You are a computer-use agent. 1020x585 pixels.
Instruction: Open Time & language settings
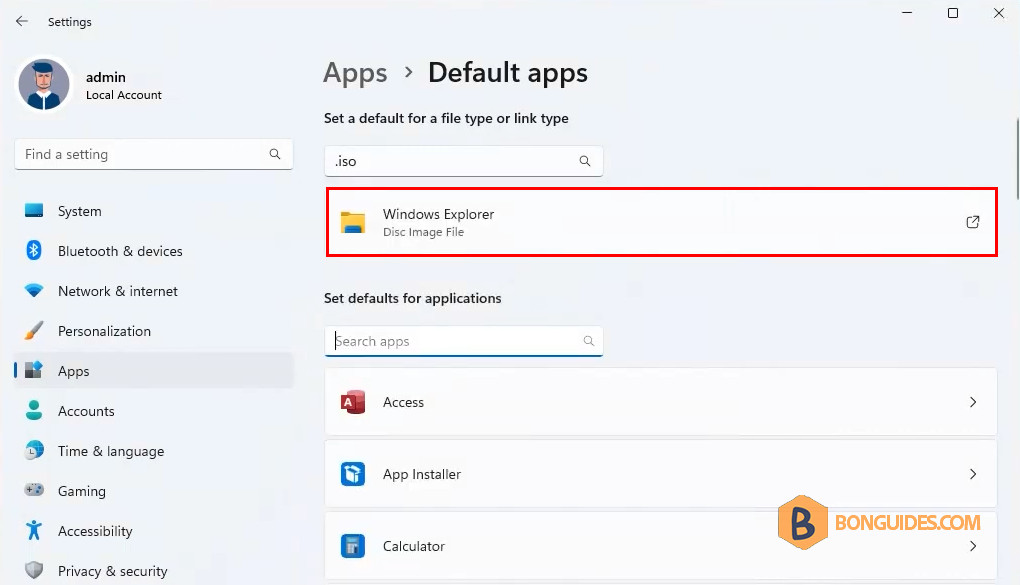pyautogui.click(x=154, y=451)
